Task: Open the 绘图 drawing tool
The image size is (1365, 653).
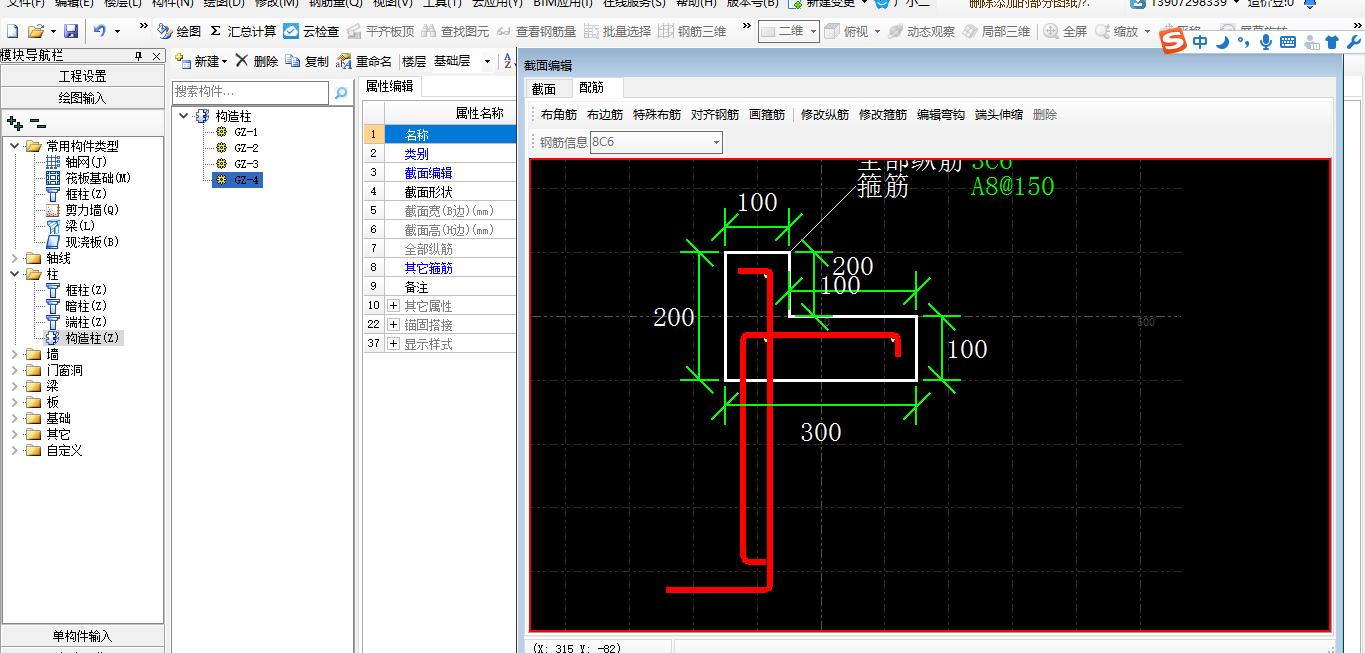Action: pyautogui.click(x=179, y=32)
